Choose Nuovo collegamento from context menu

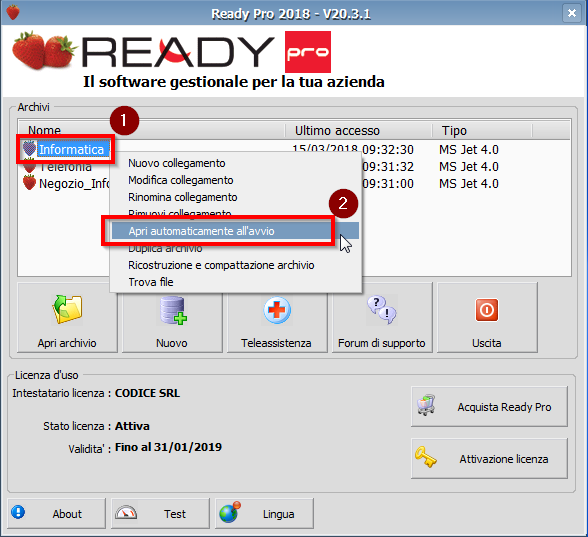(x=236, y=163)
